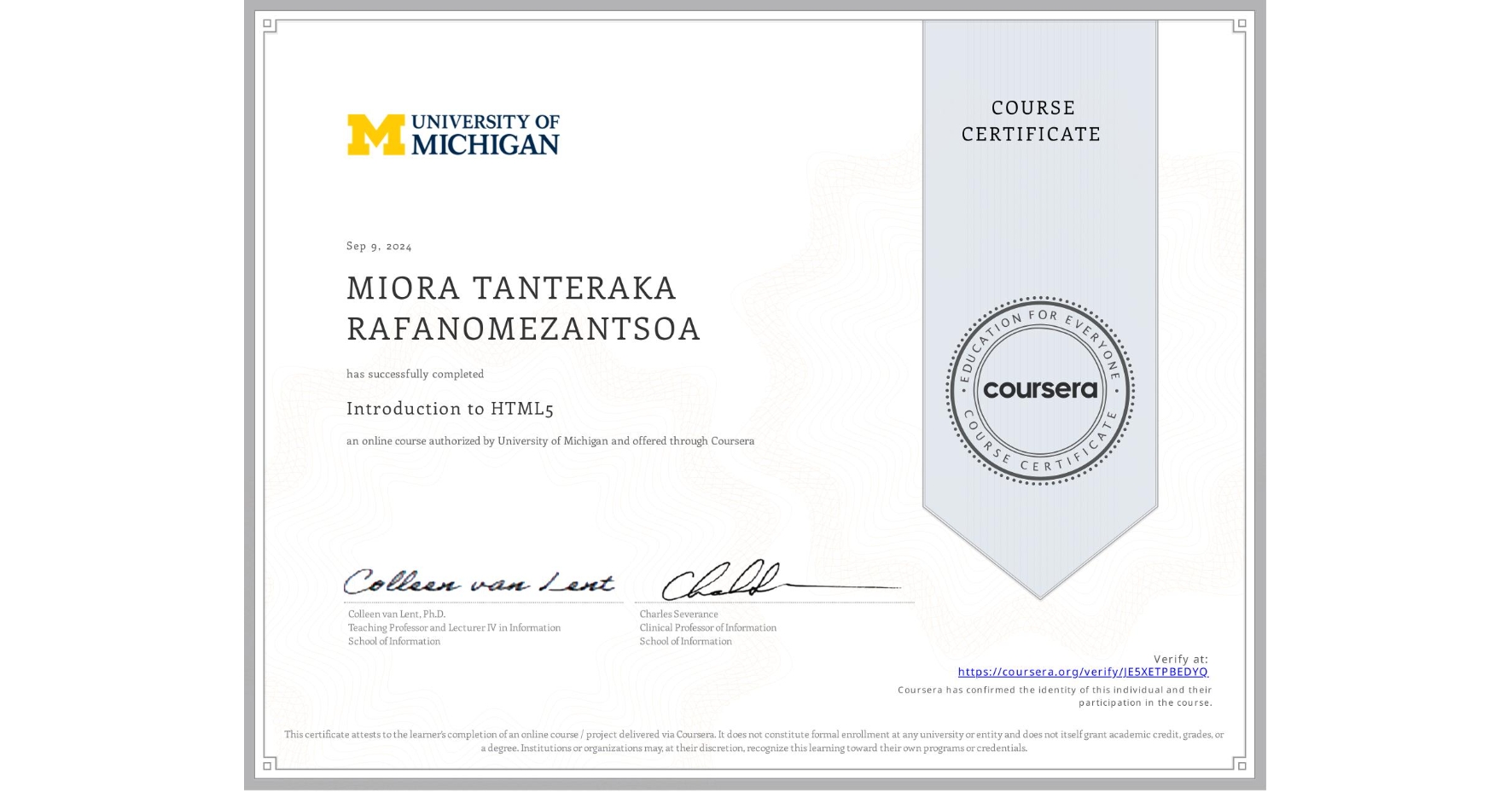The image size is (1512, 792).
Task: Click the surname 'RAFANOMEZANTSOA'
Action: point(523,329)
